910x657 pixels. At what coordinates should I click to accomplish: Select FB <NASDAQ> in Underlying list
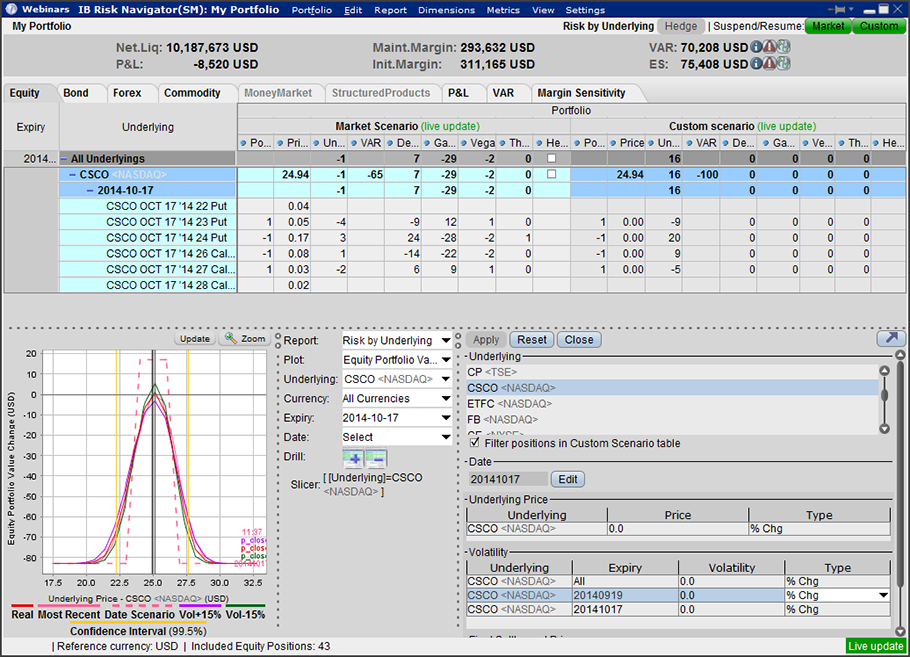pyautogui.click(x=672, y=419)
